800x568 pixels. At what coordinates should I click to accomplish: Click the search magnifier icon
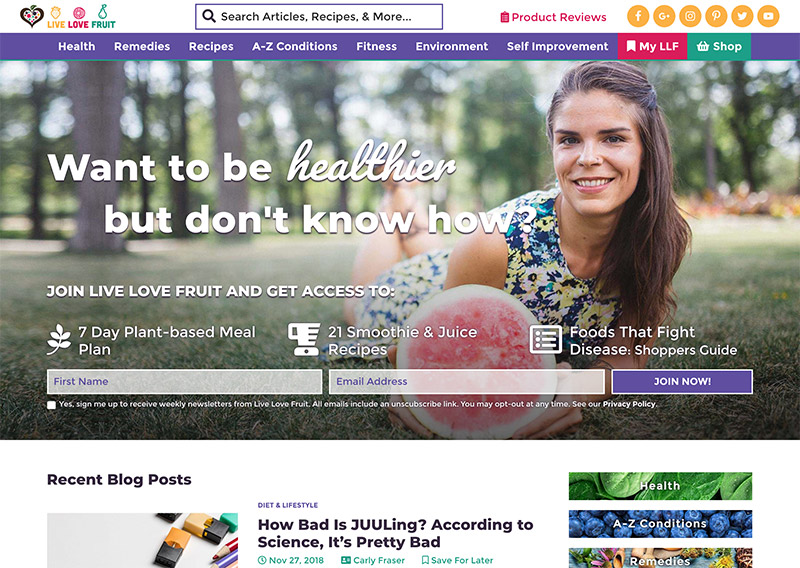209,16
